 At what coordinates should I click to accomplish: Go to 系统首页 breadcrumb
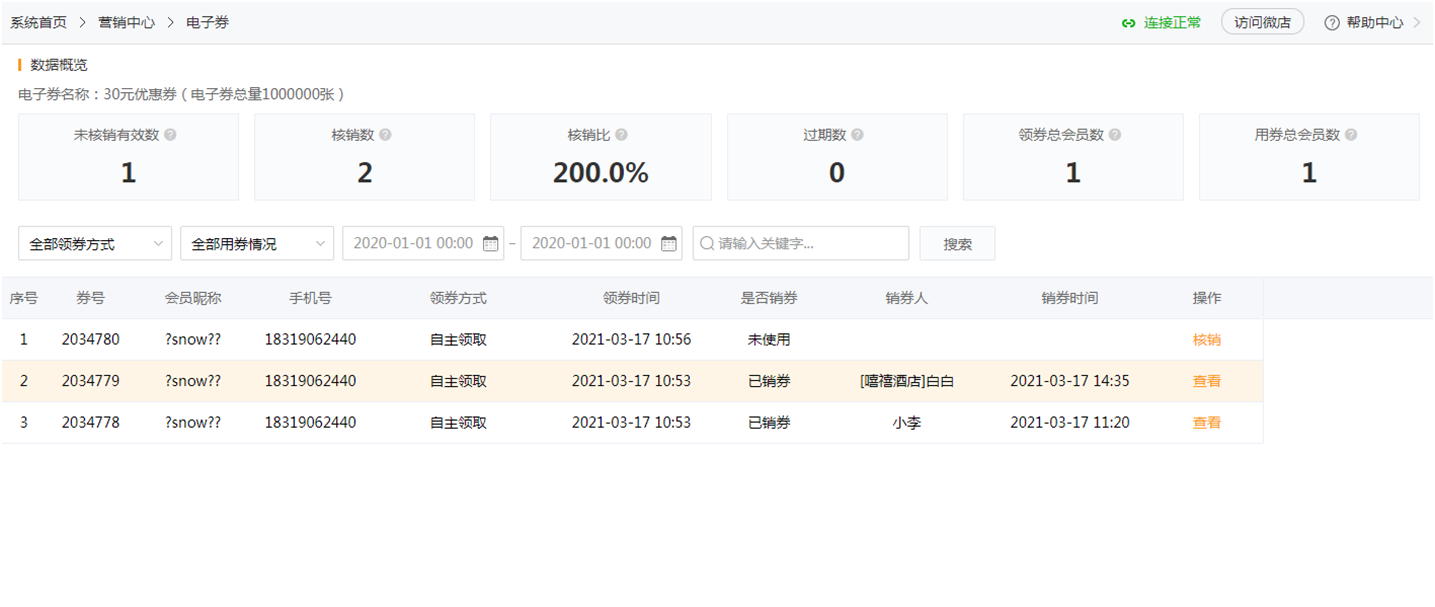point(39,22)
